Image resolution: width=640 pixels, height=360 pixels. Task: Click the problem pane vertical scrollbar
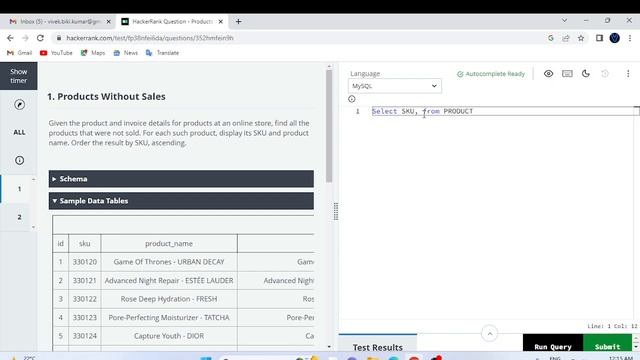coord(329,127)
